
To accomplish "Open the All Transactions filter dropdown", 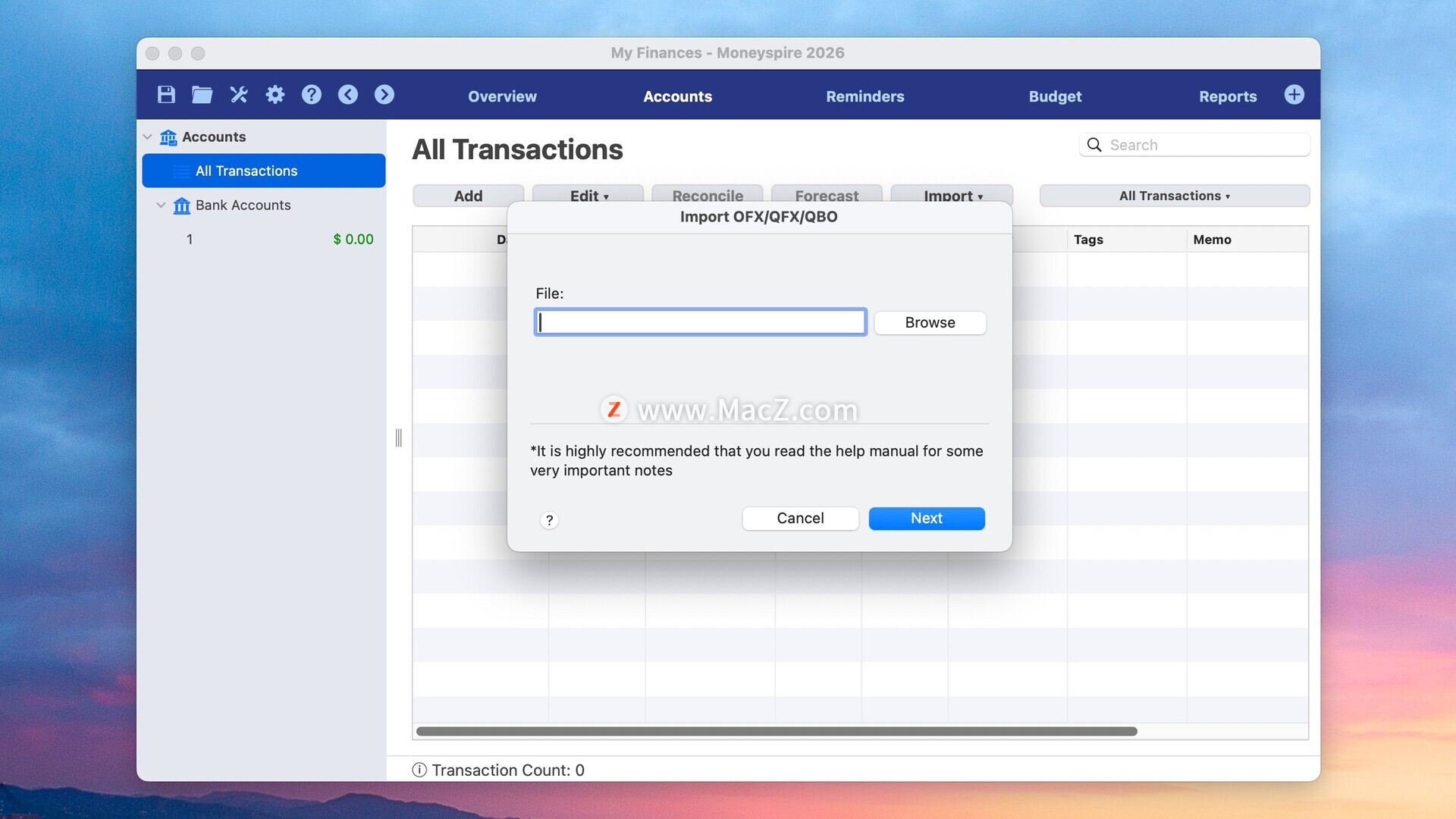I will pos(1174,196).
